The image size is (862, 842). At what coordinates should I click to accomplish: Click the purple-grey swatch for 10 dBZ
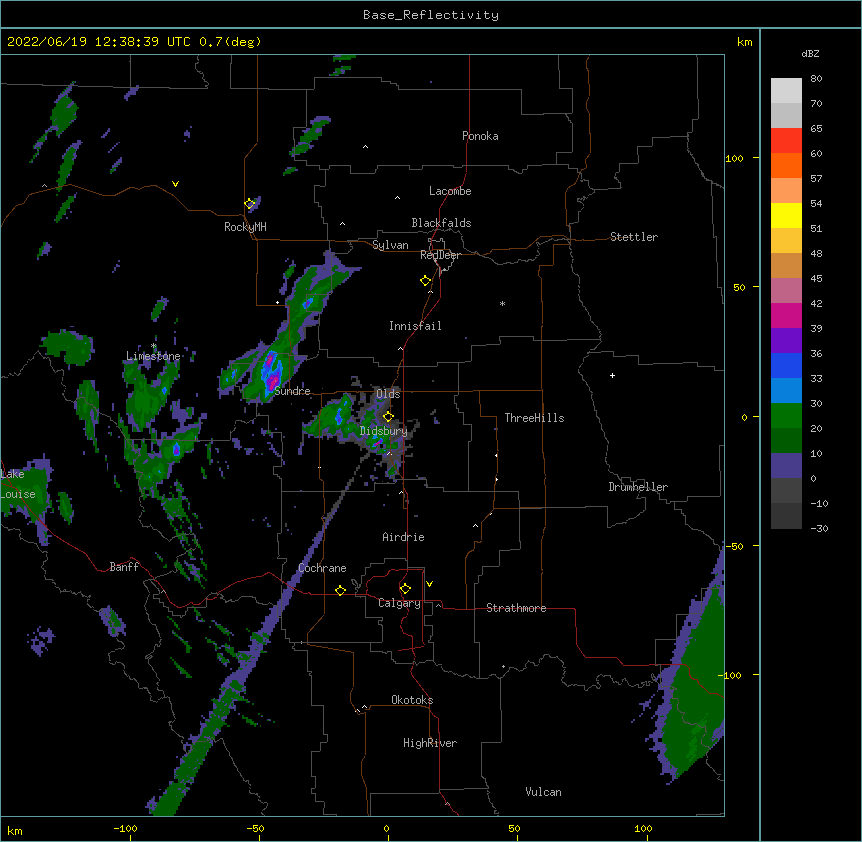pyautogui.click(x=786, y=466)
